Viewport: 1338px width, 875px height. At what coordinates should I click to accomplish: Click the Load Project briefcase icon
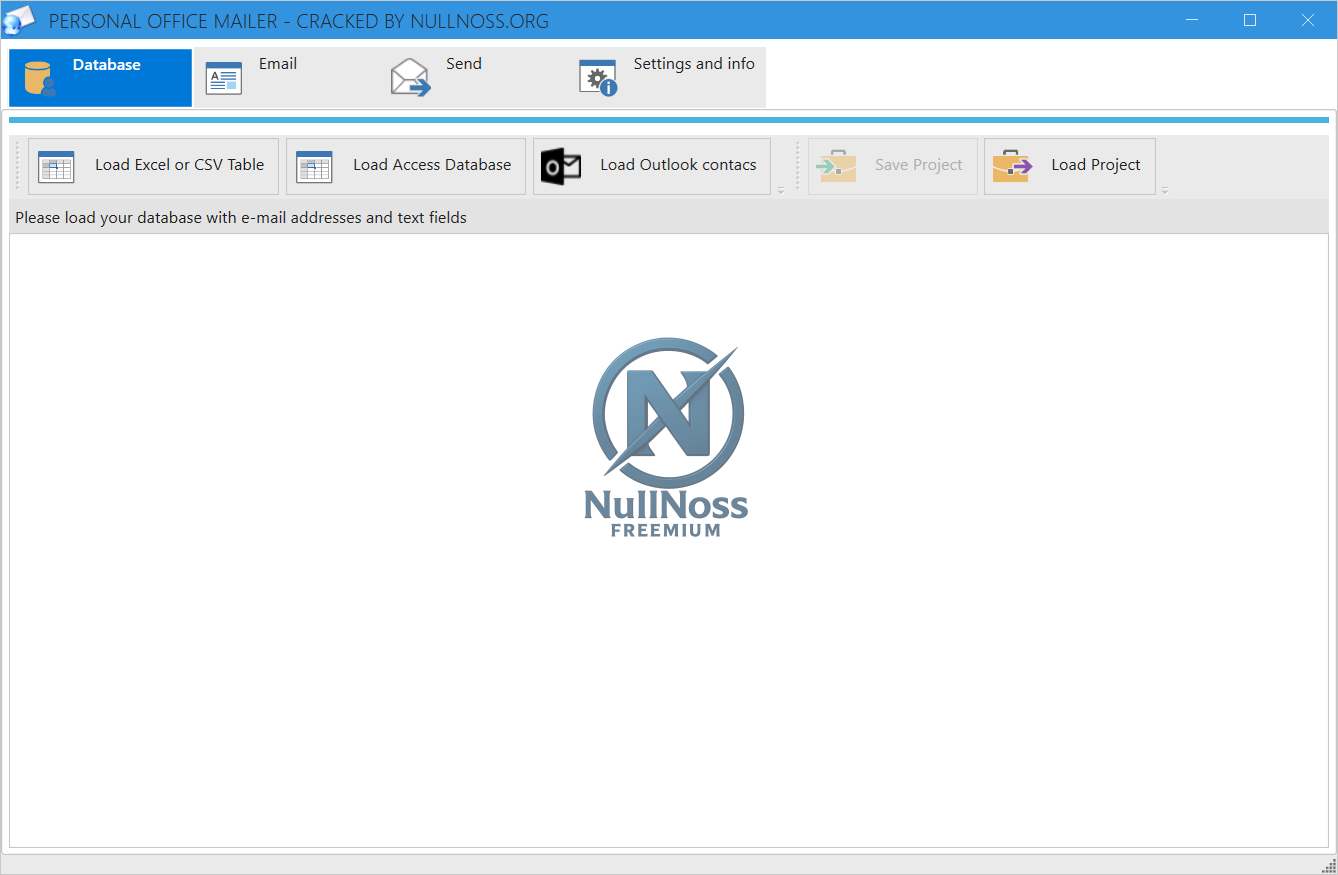[x=1011, y=166]
